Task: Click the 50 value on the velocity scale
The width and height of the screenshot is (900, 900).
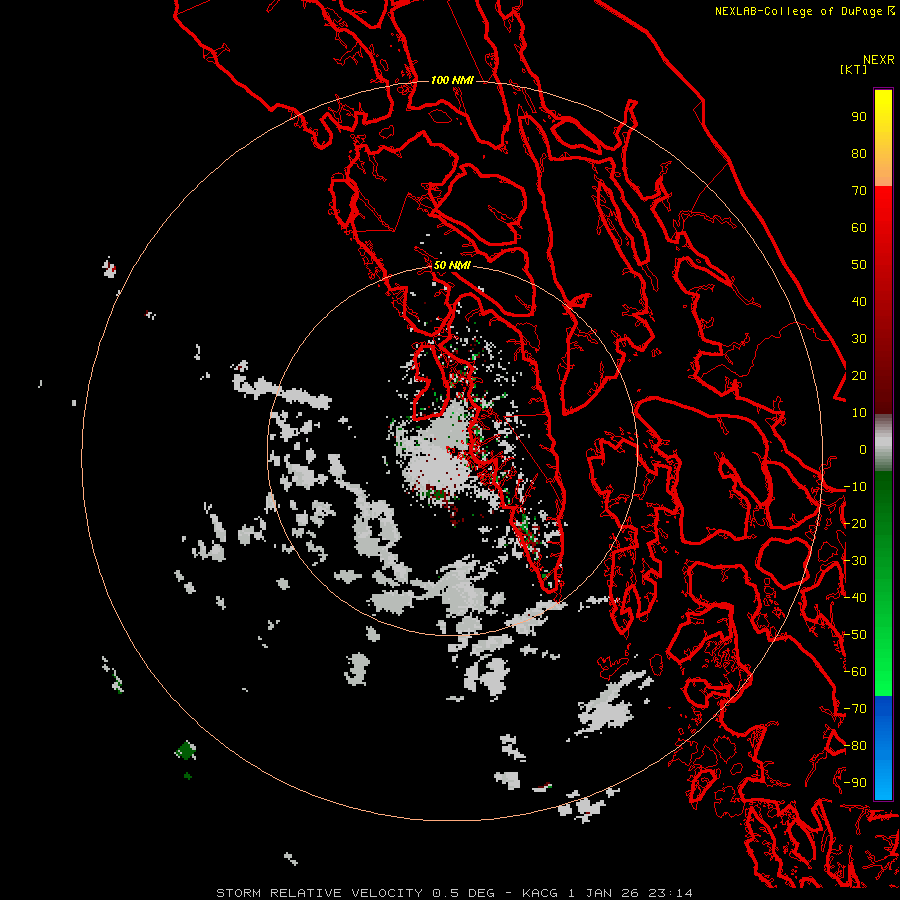Action: pyautogui.click(x=859, y=265)
